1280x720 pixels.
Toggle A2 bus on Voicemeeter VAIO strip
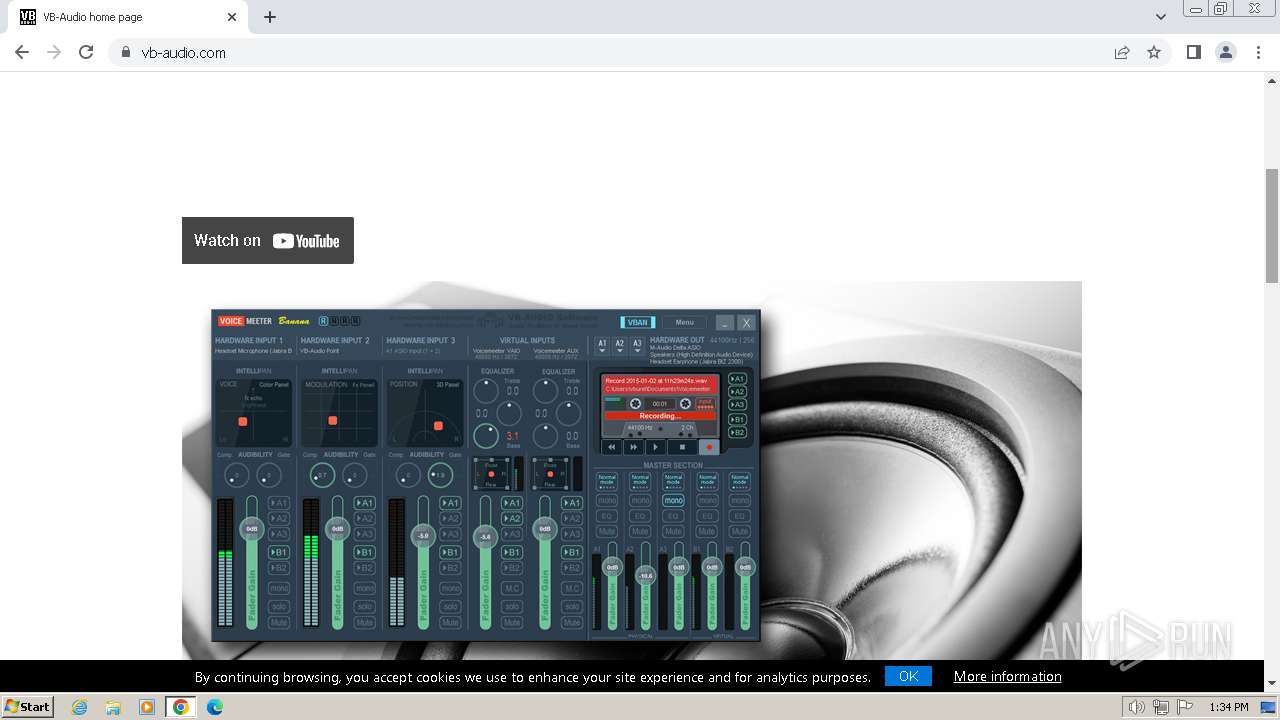(x=512, y=519)
